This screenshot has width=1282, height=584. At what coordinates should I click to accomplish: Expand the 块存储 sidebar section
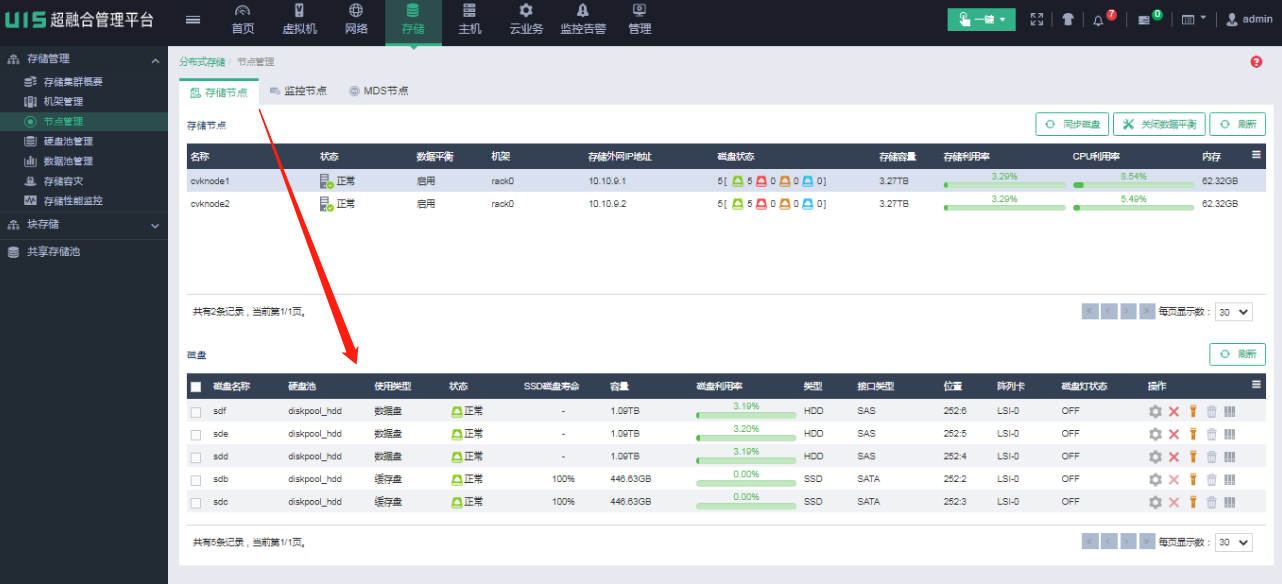coord(84,225)
